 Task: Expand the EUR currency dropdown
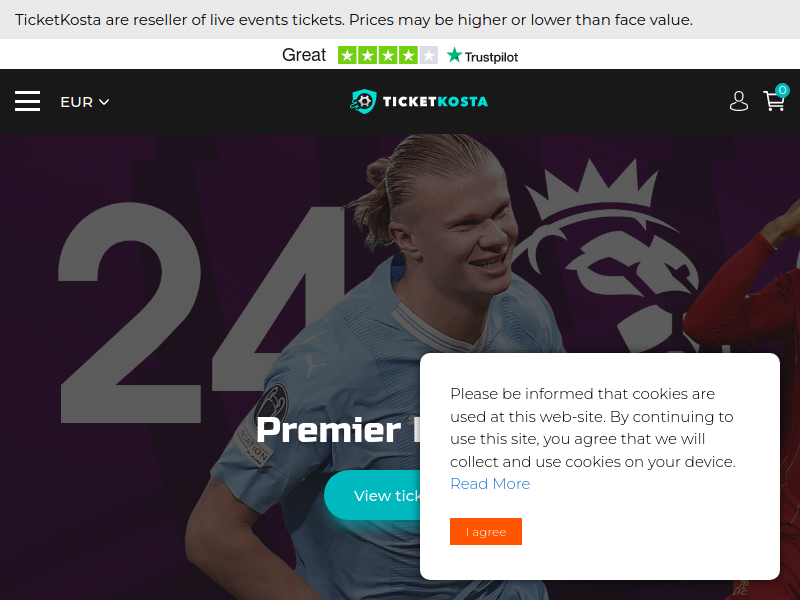point(85,102)
